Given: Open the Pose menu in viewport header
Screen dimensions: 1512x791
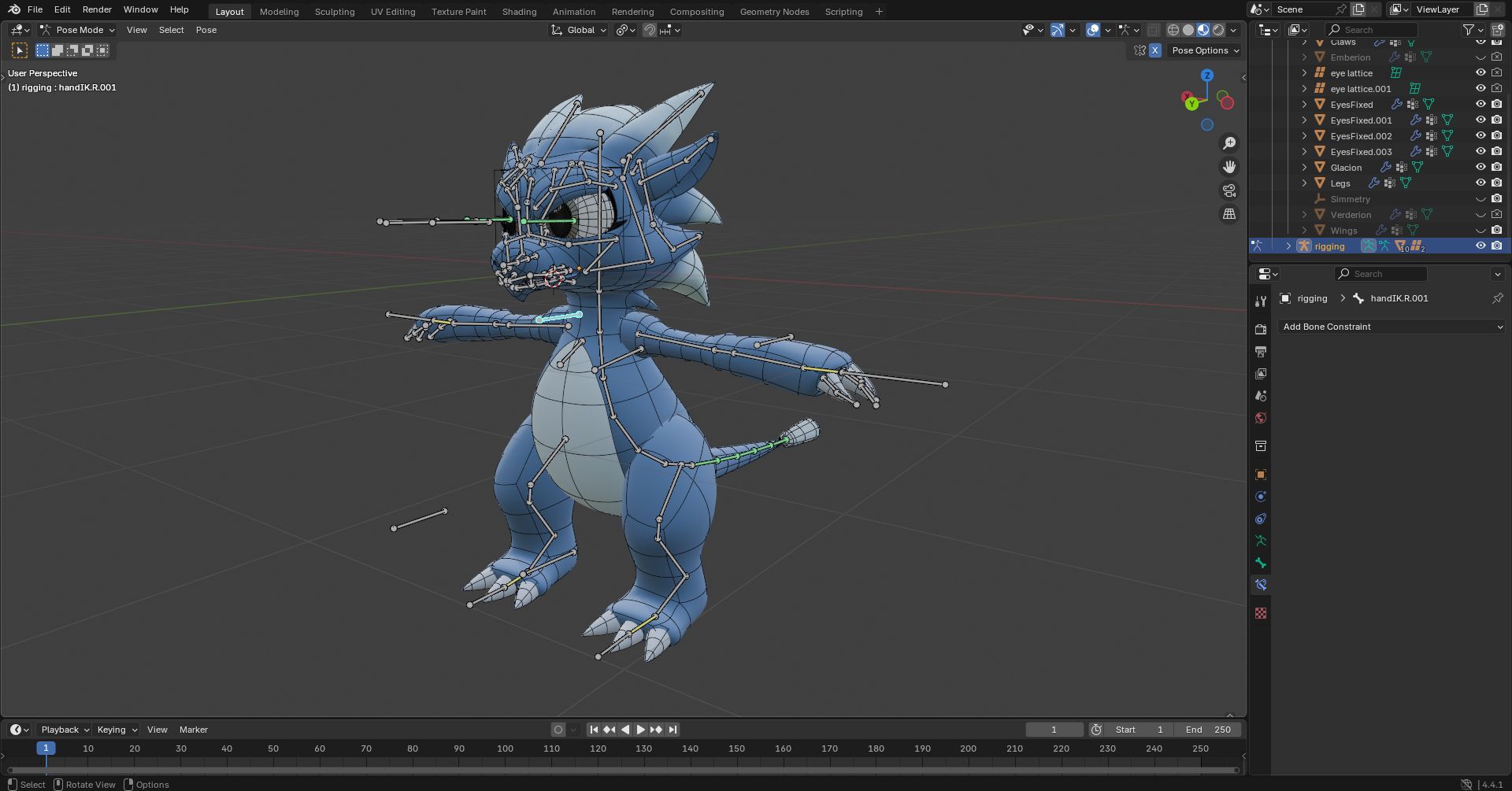Looking at the screenshot, I should pyautogui.click(x=206, y=30).
